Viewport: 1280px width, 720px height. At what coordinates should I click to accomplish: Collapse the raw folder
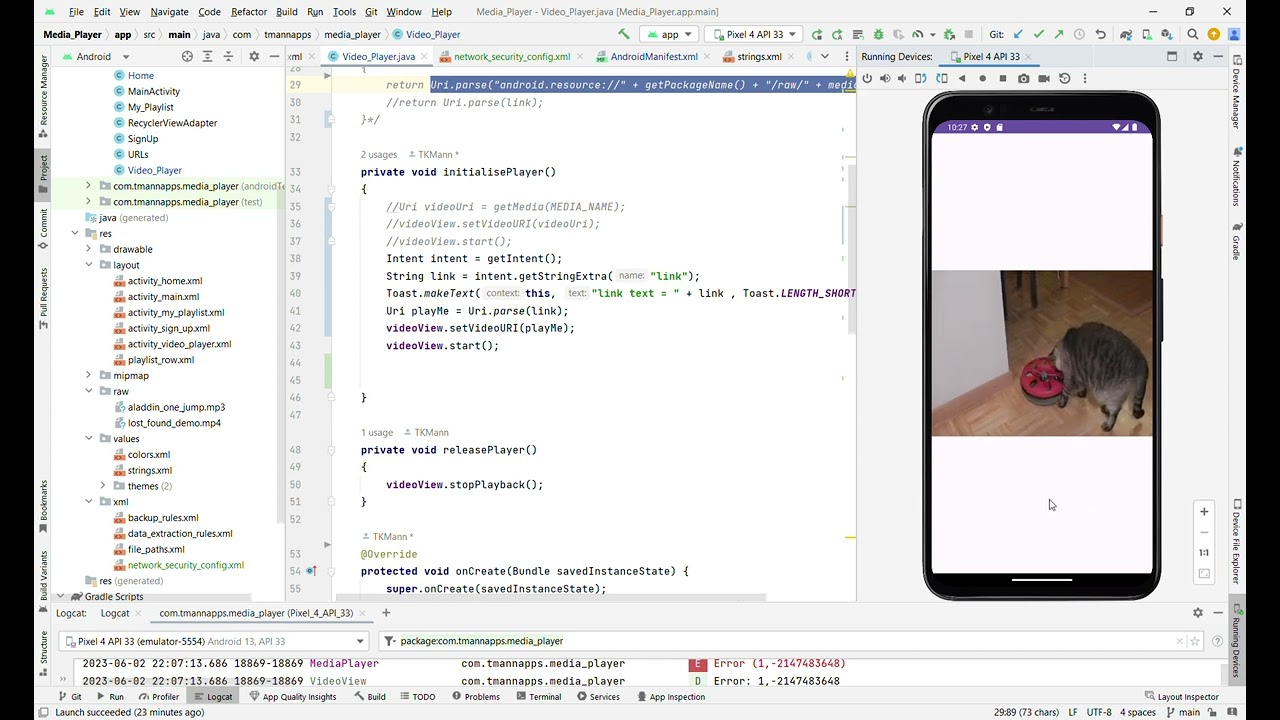(x=89, y=391)
